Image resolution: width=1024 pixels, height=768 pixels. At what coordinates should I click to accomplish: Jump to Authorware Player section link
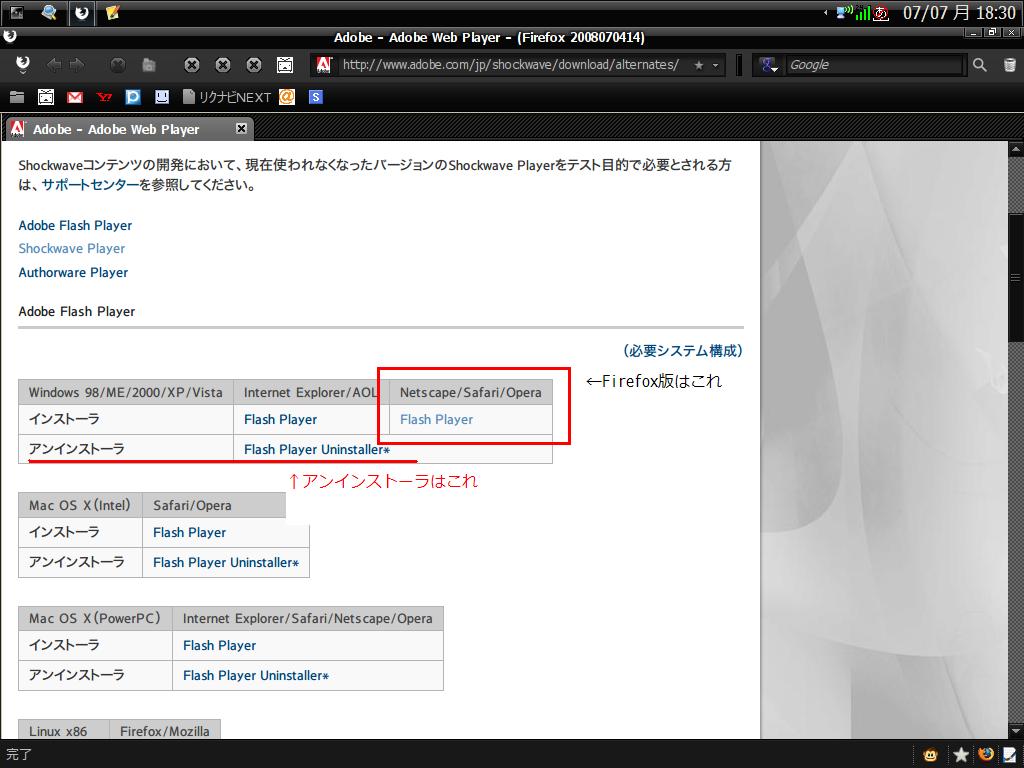[x=73, y=272]
